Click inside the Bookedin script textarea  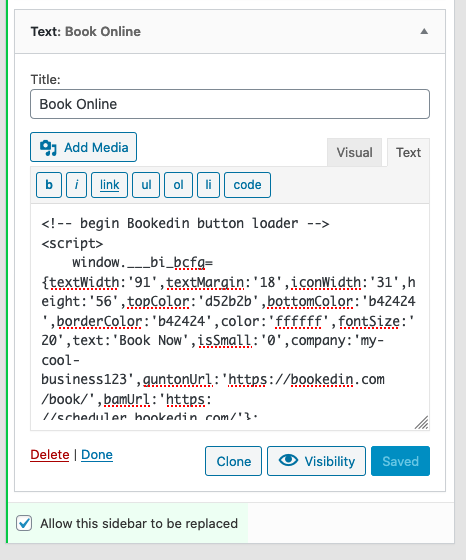point(230,317)
